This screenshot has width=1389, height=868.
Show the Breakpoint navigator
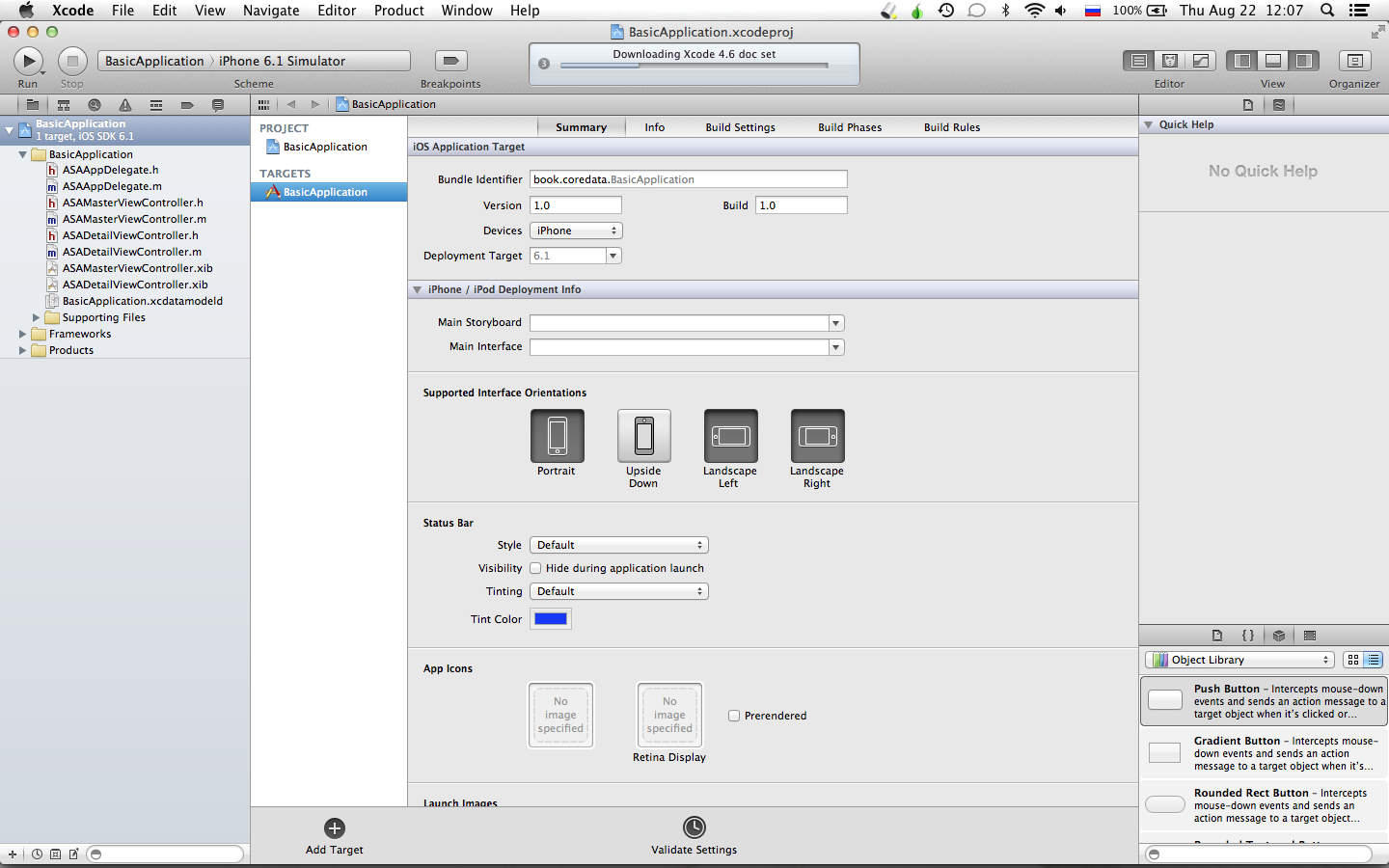pos(187,105)
